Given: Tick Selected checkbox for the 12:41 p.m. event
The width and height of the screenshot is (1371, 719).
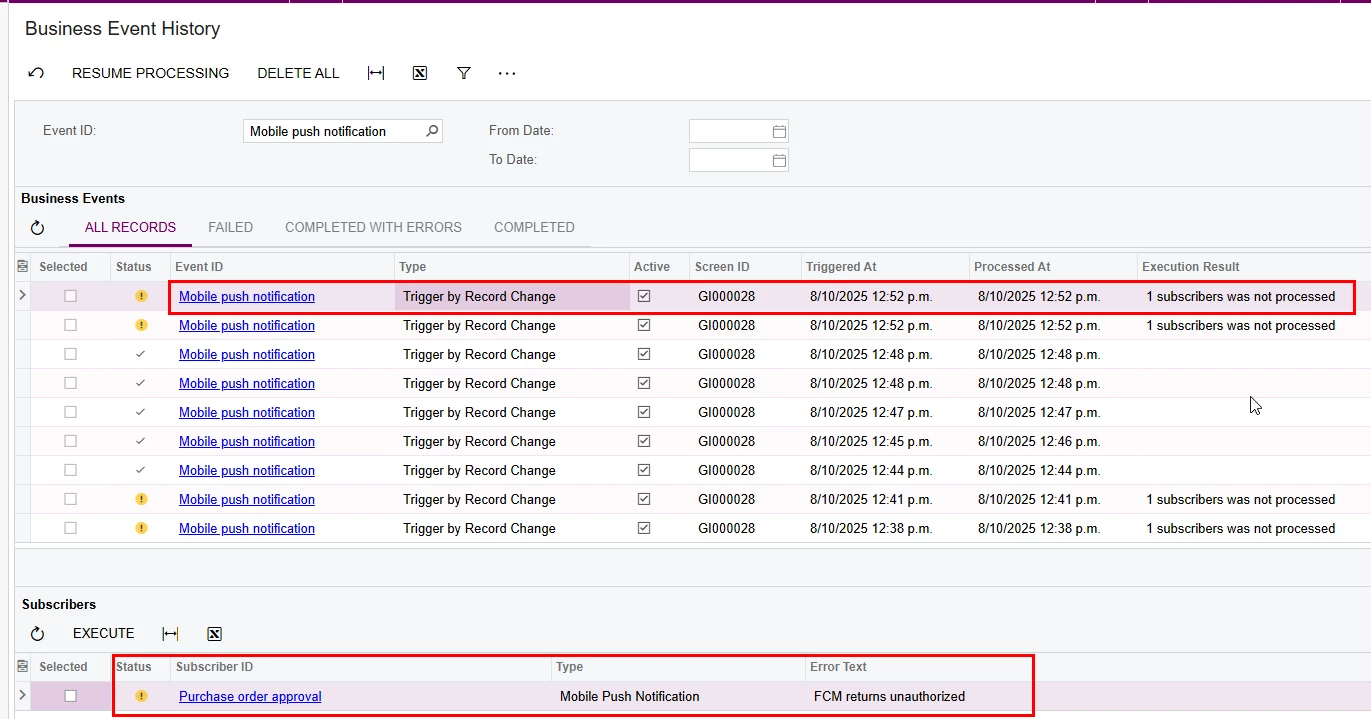Looking at the screenshot, I should click(70, 499).
